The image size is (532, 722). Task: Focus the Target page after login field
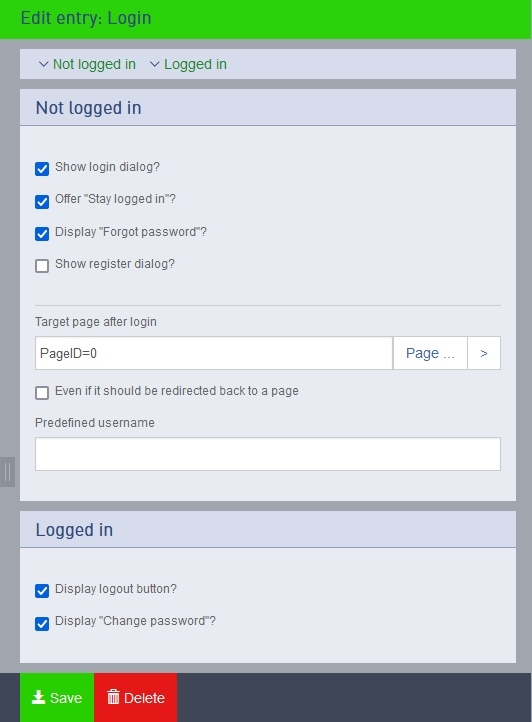click(x=214, y=353)
